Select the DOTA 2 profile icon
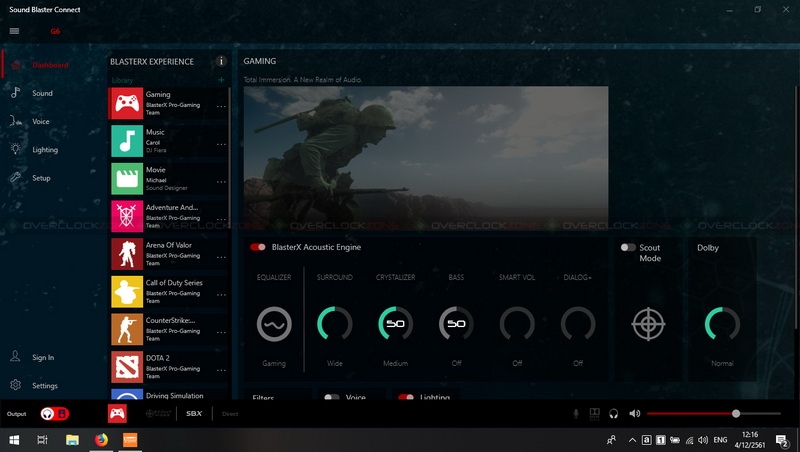 tap(127, 367)
